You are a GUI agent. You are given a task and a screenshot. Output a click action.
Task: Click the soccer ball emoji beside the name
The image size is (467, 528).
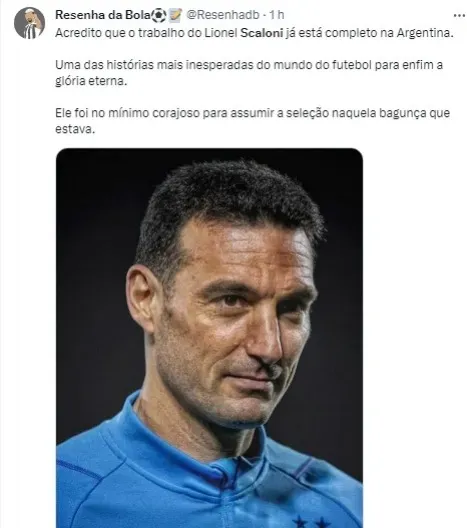[x=159, y=15]
